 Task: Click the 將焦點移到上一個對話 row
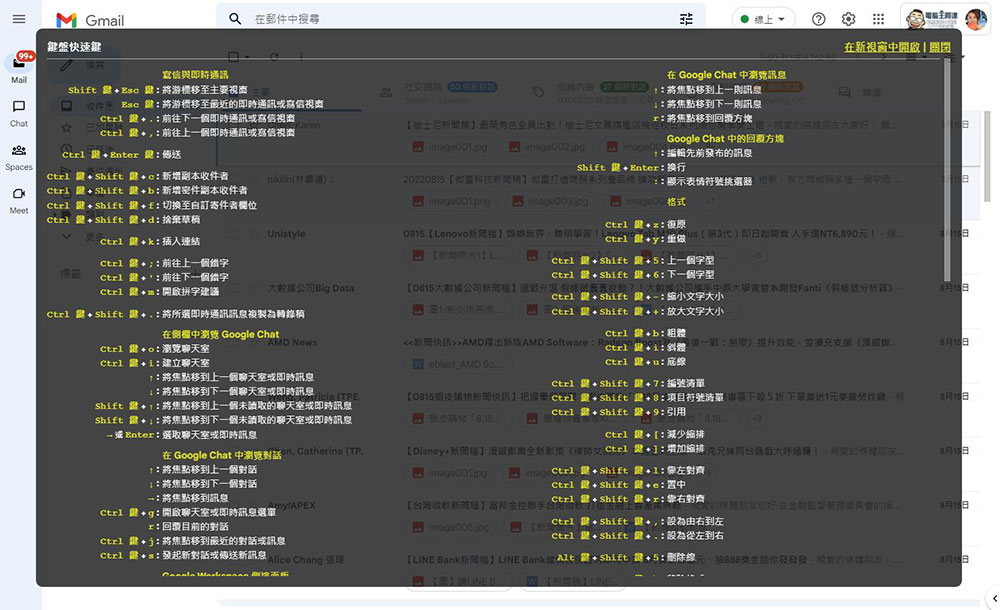tap(202, 470)
